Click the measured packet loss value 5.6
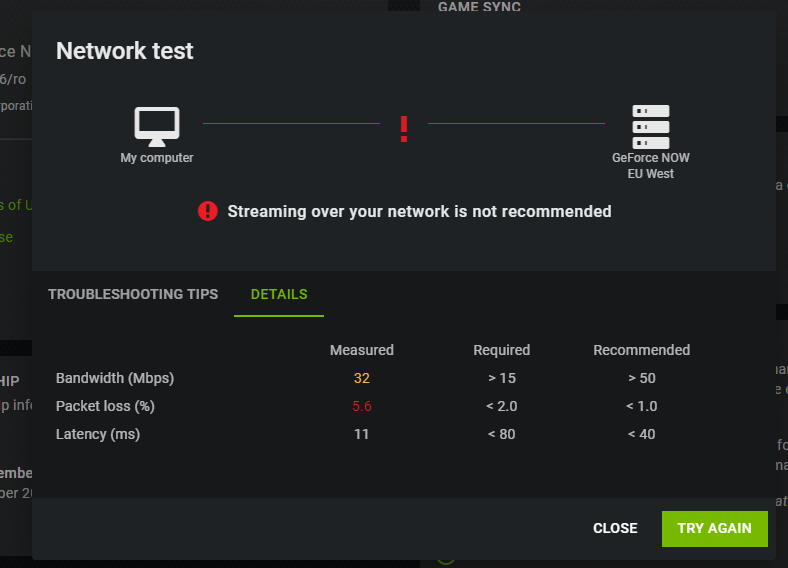Viewport: 788px width, 568px height. (362, 406)
